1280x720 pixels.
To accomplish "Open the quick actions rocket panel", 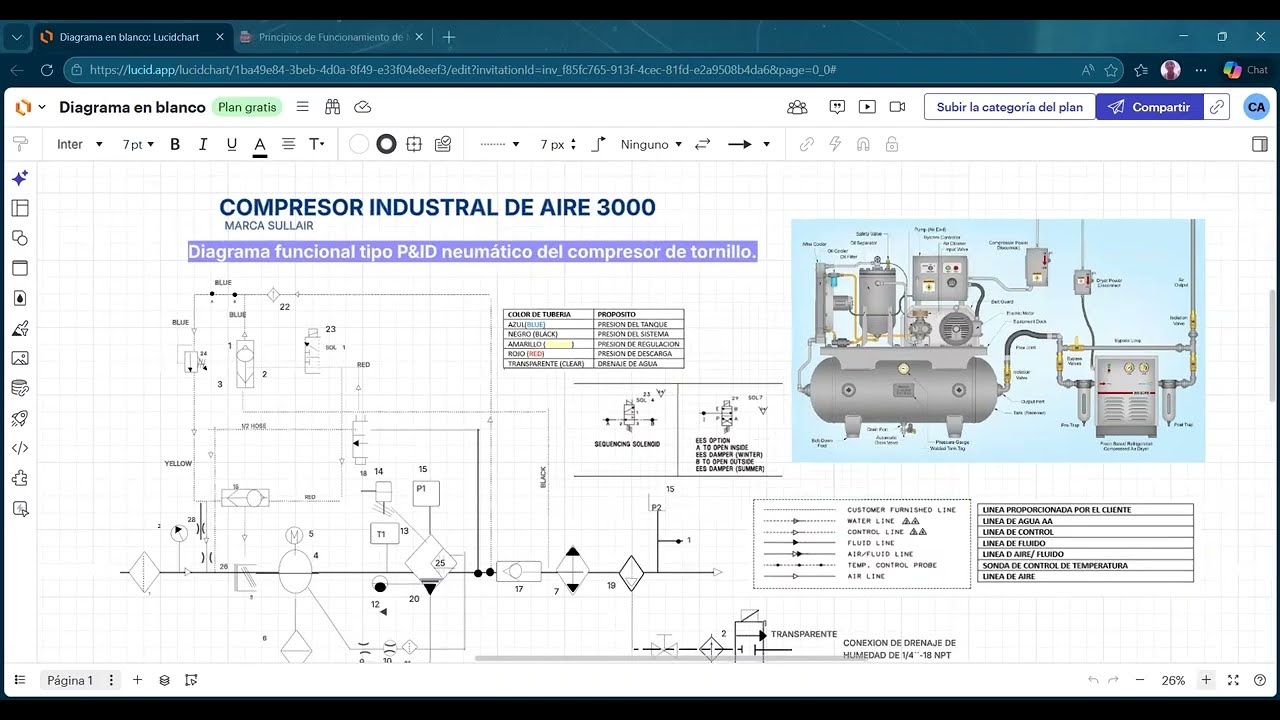I will tap(20, 418).
